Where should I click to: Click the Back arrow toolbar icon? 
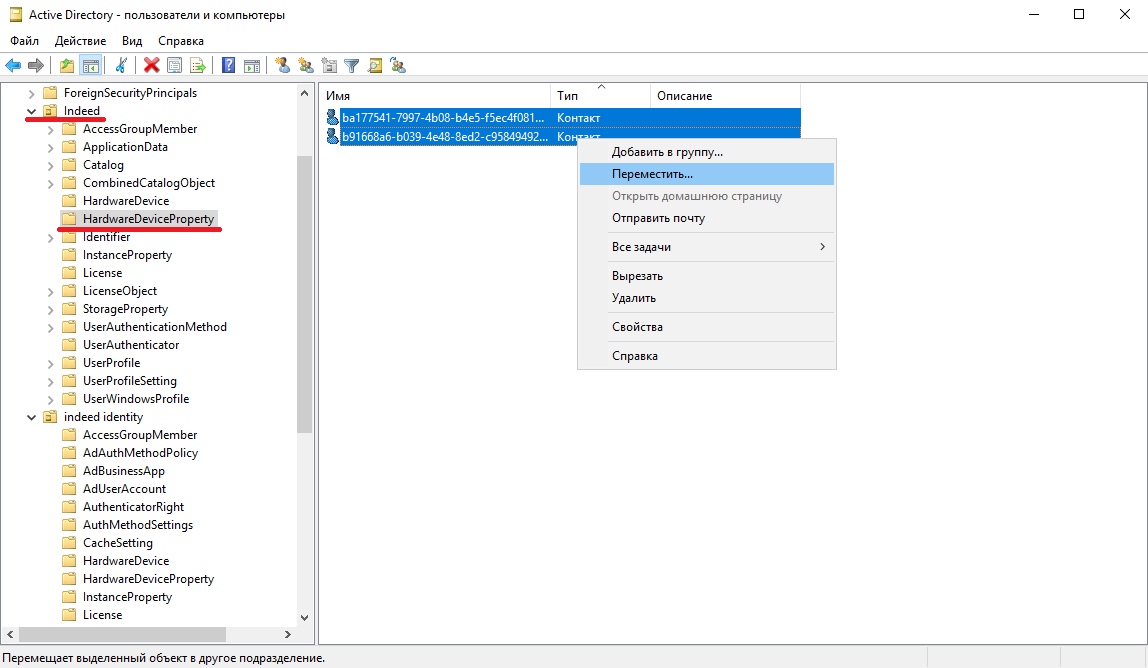13,66
